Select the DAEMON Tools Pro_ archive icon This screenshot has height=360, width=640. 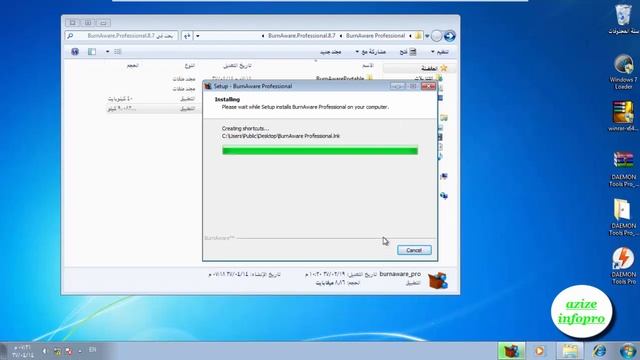tap(623, 169)
